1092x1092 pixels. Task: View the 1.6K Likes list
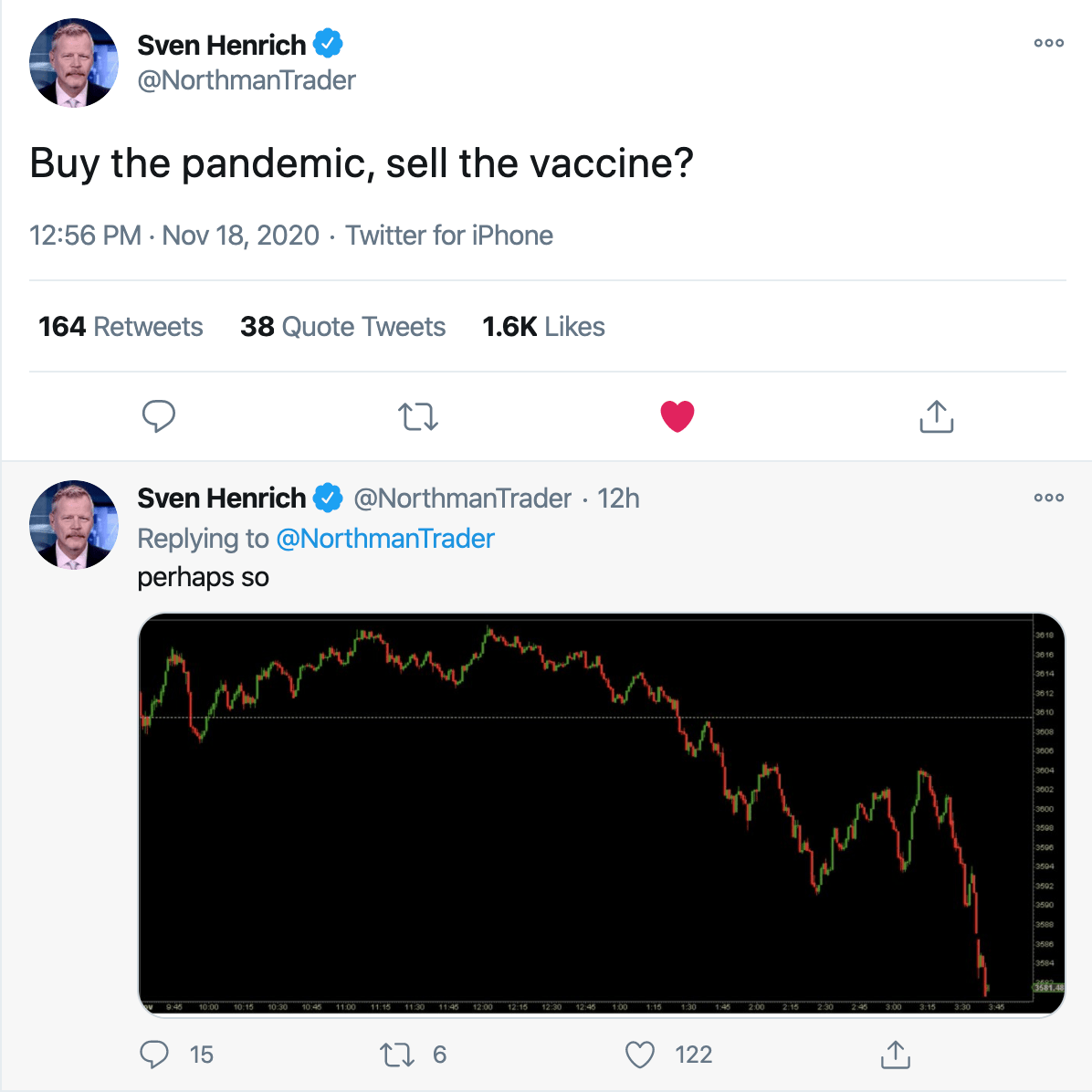(543, 327)
